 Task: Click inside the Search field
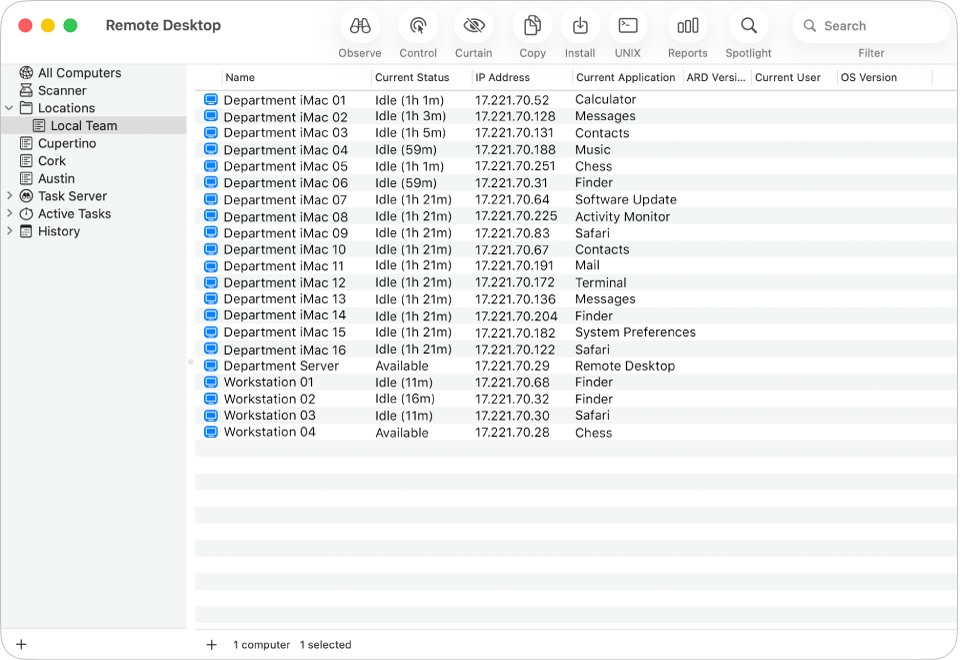coord(870,25)
